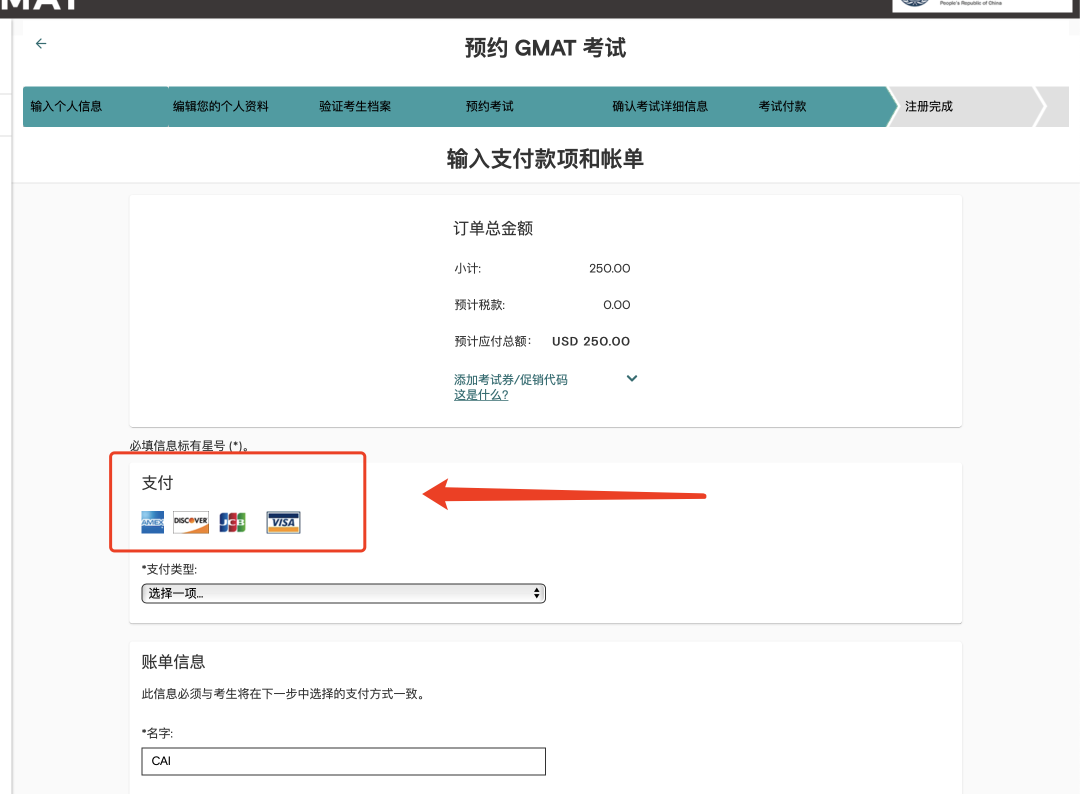Click the American Express card icon
This screenshot has height=794, width=1080.
[x=152, y=522]
